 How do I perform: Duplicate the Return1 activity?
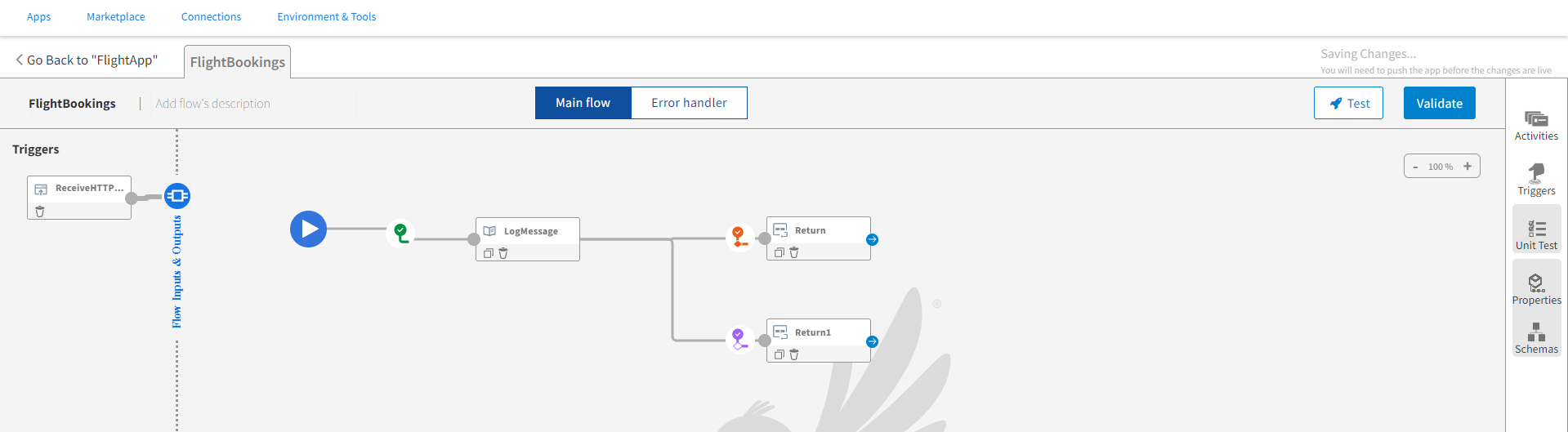[779, 354]
